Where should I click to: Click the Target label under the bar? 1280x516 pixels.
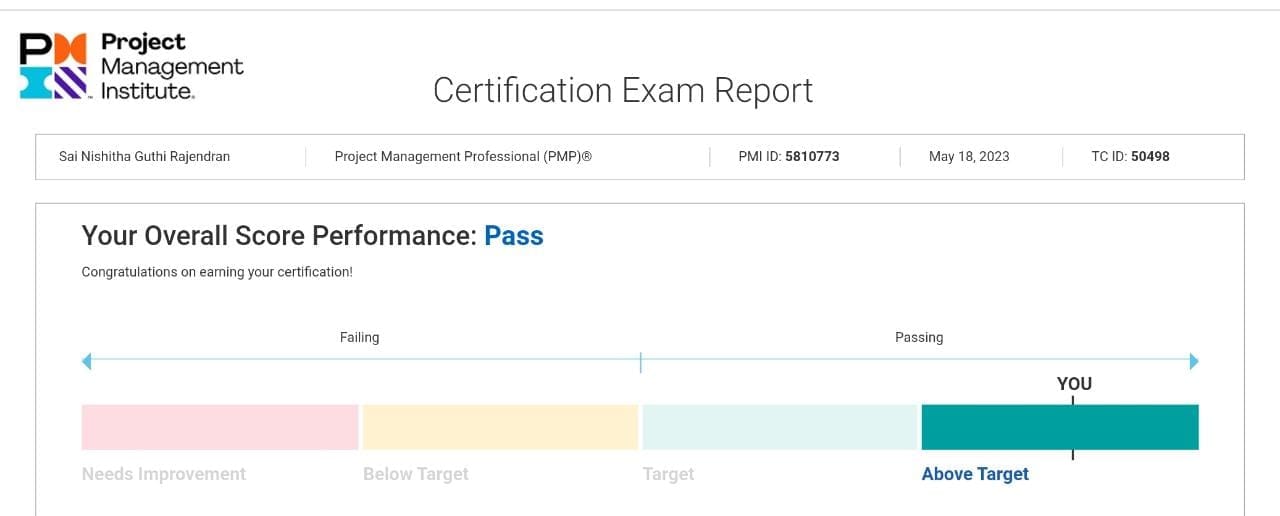pos(668,474)
